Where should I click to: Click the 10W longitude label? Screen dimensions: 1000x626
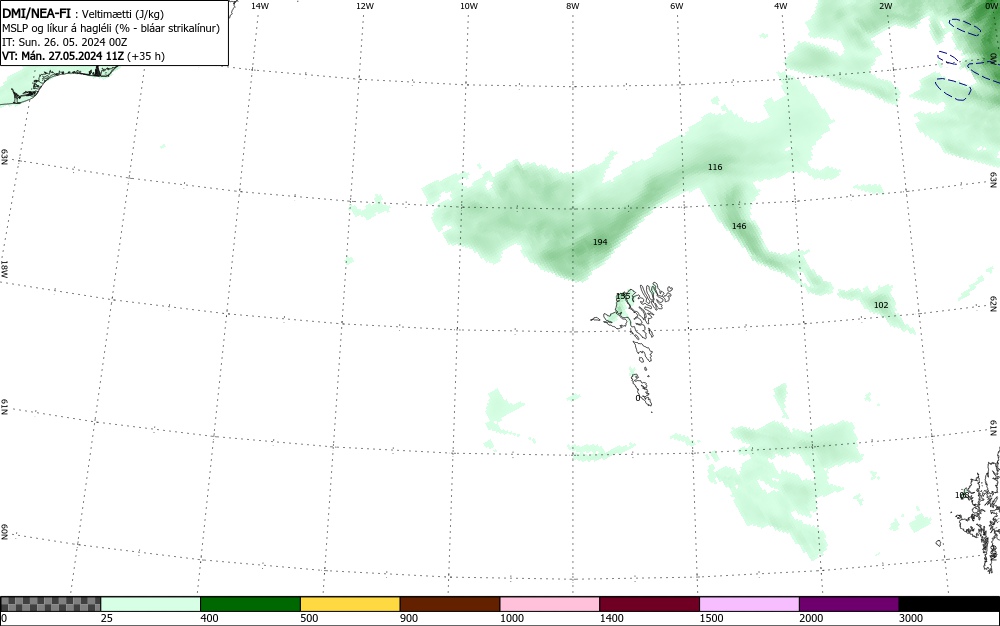coord(469,6)
